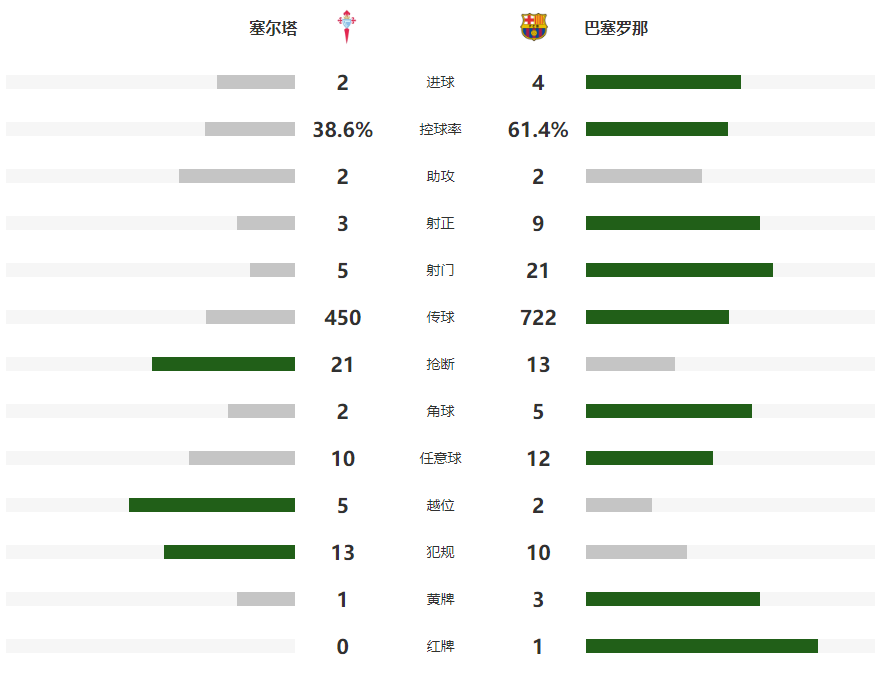
Task: Click Celta's 38.6% possession value
Action: coord(343,130)
